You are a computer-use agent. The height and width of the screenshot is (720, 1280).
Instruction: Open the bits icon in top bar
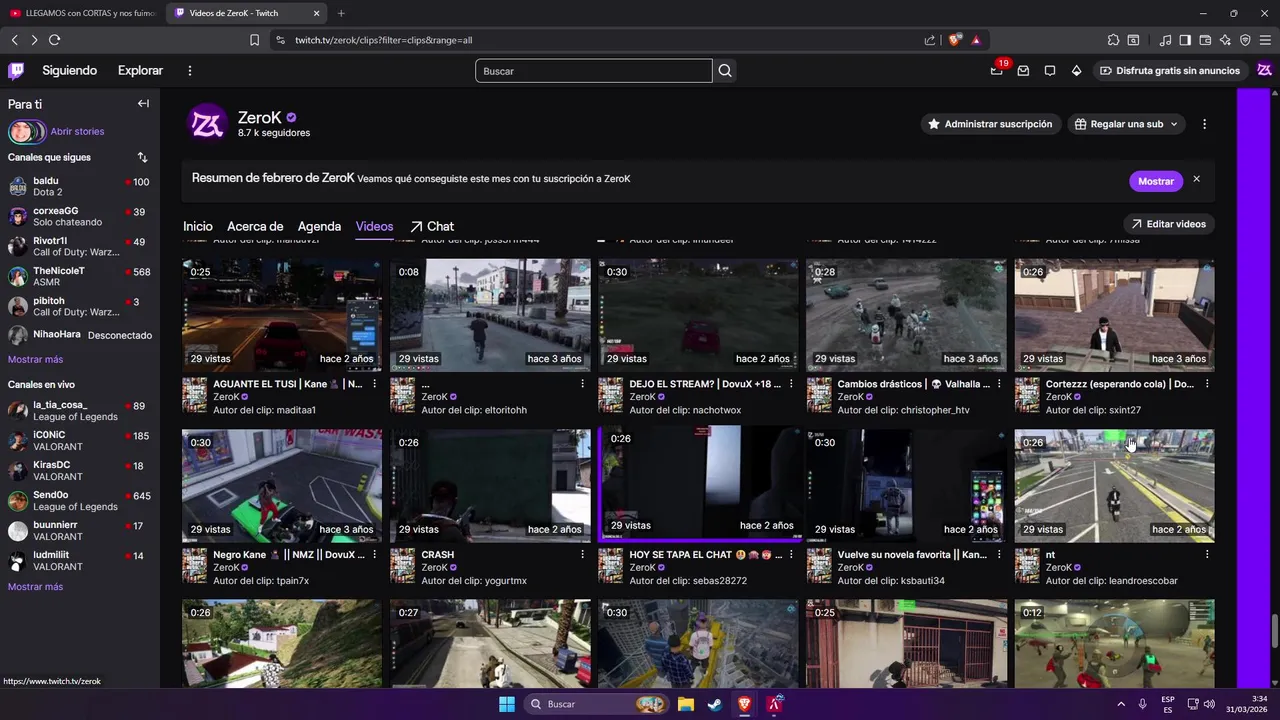pyautogui.click(x=1076, y=71)
